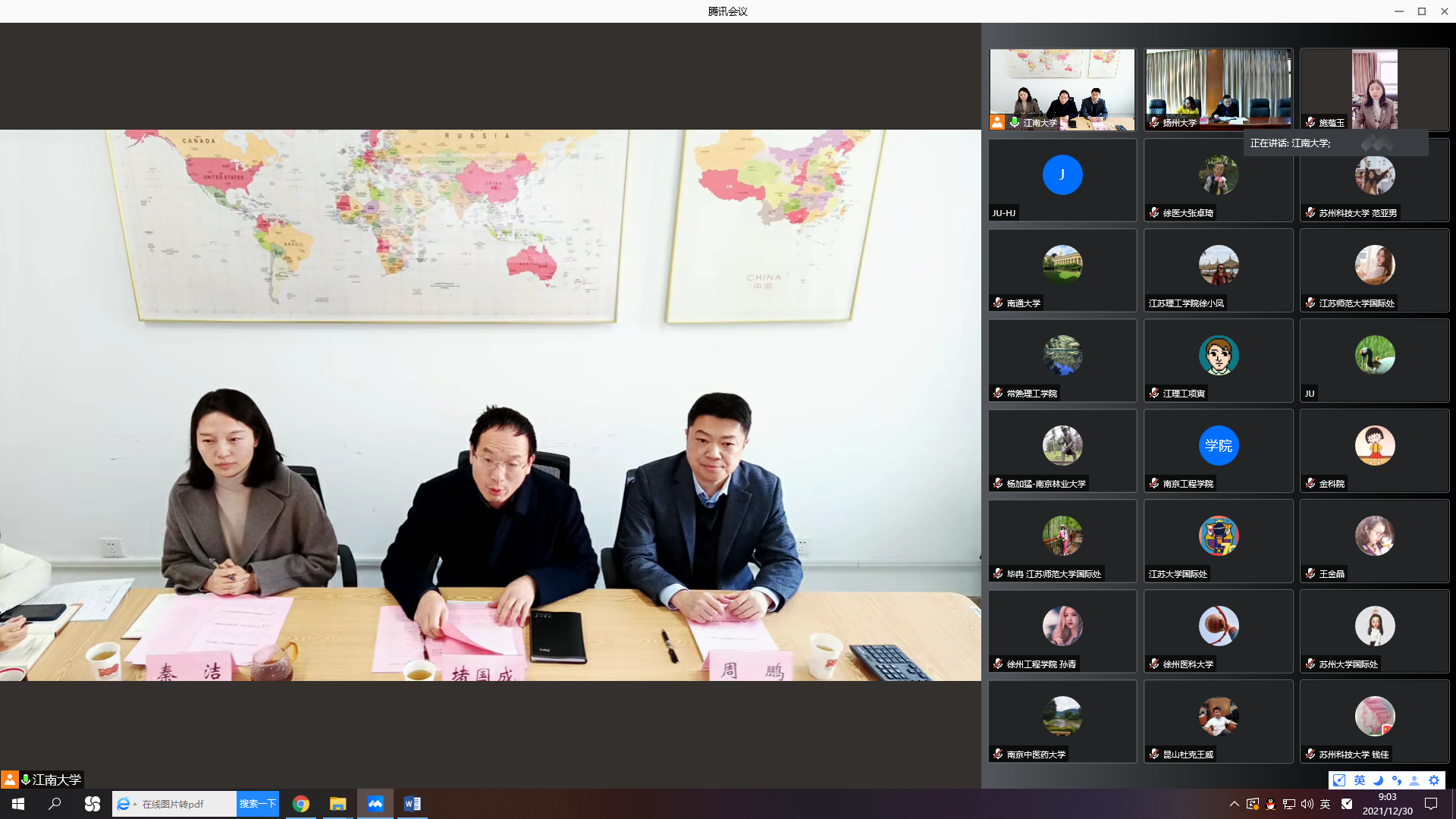Image resolution: width=1456 pixels, height=819 pixels.
Task: Open Word from the taskbar
Action: tap(413, 804)
